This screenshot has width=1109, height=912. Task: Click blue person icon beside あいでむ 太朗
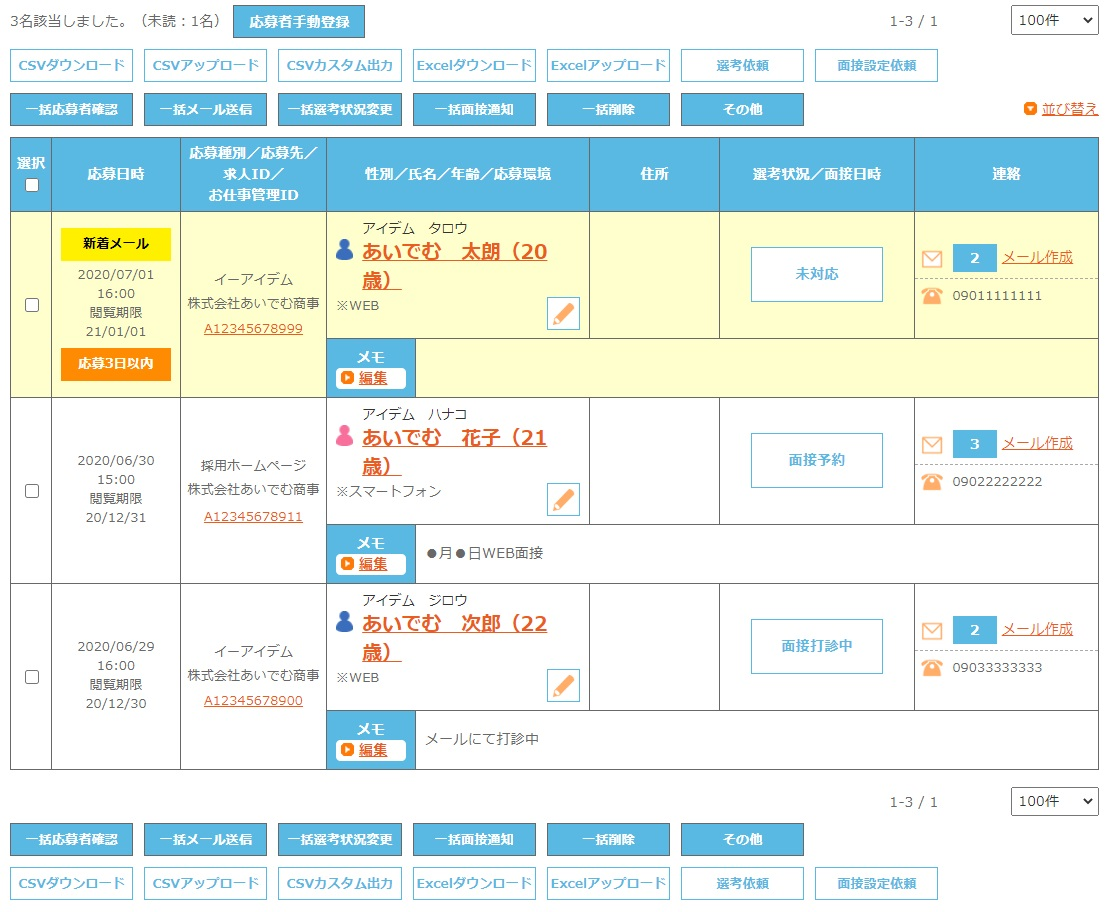click(x=345, y=250)
